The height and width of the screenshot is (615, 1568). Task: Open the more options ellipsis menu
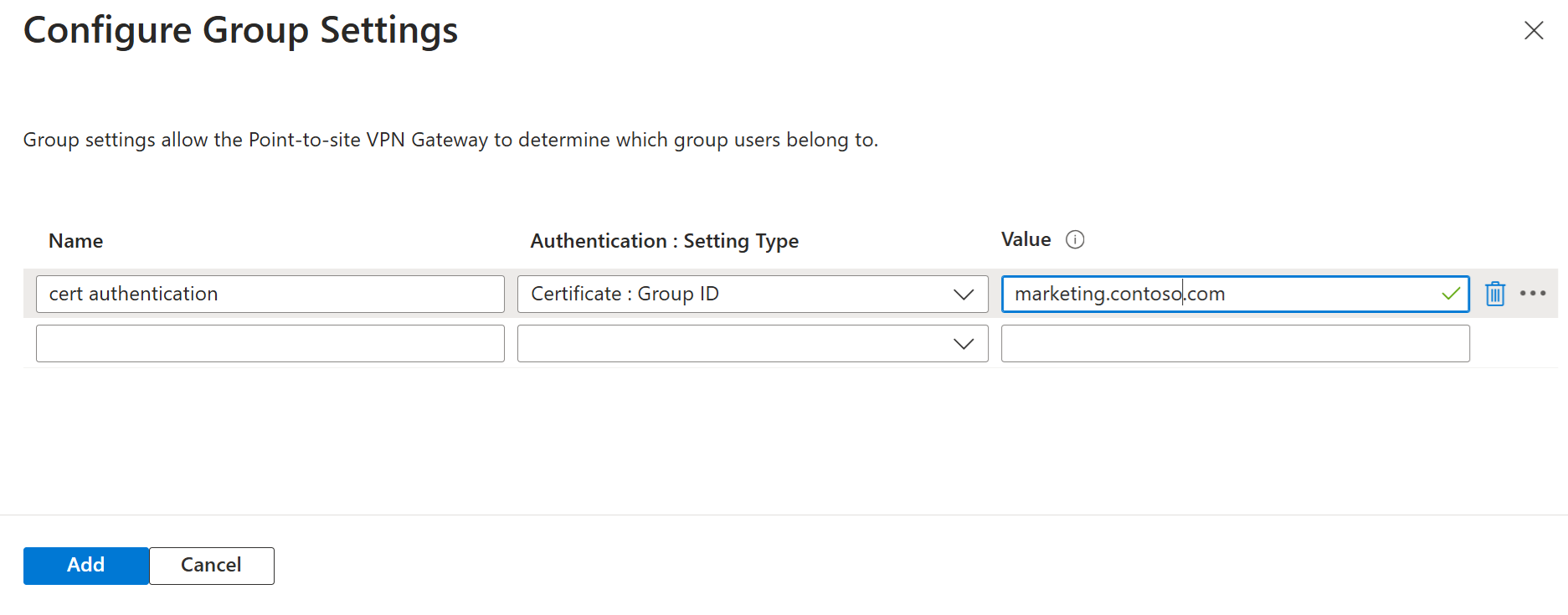(x=1533, y=294)
